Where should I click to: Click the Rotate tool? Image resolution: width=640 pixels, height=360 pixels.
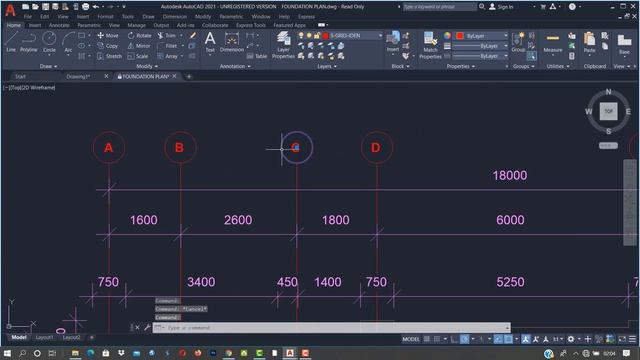tap(140, 36)
